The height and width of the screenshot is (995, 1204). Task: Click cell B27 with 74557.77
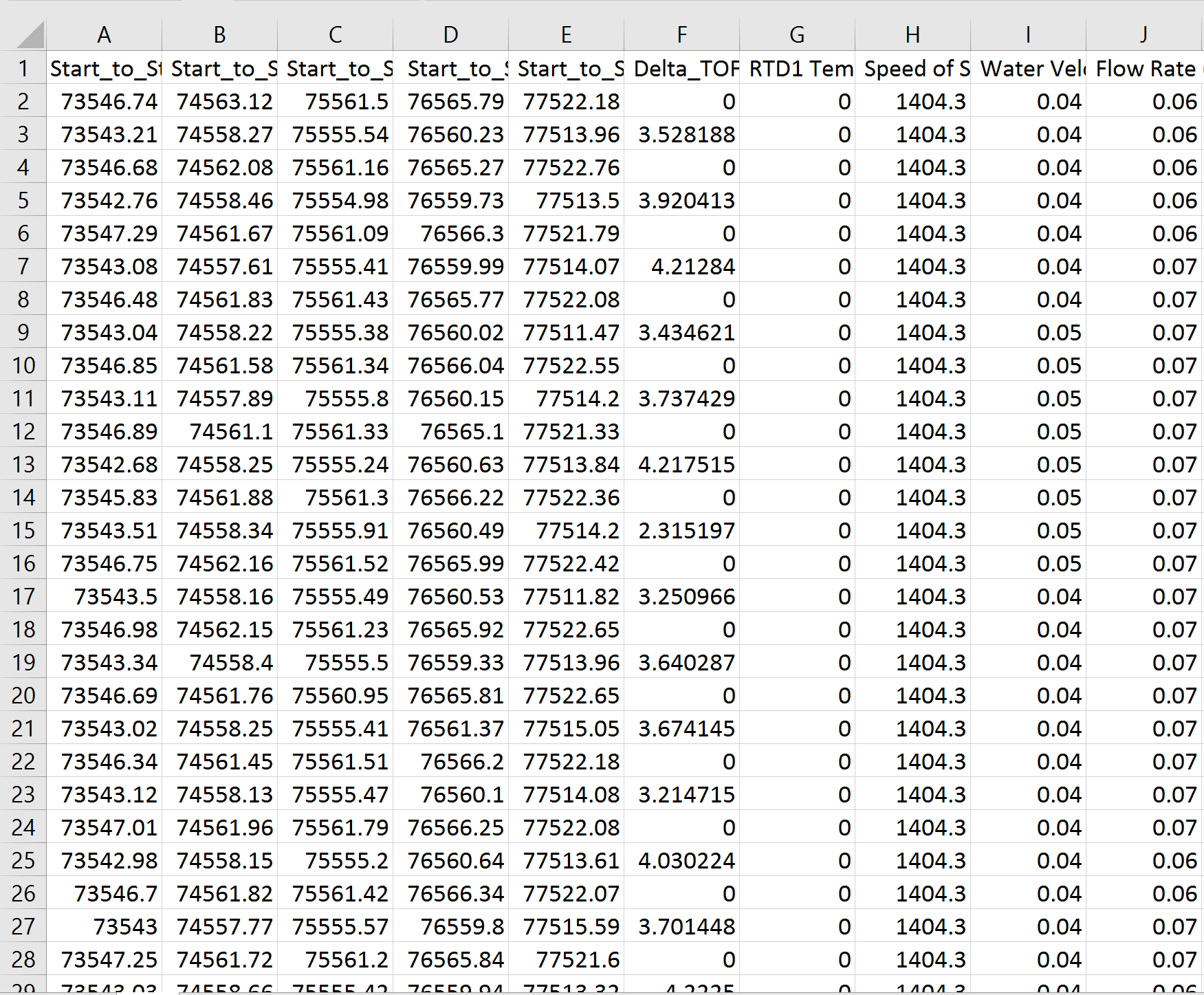click(219, 926)
